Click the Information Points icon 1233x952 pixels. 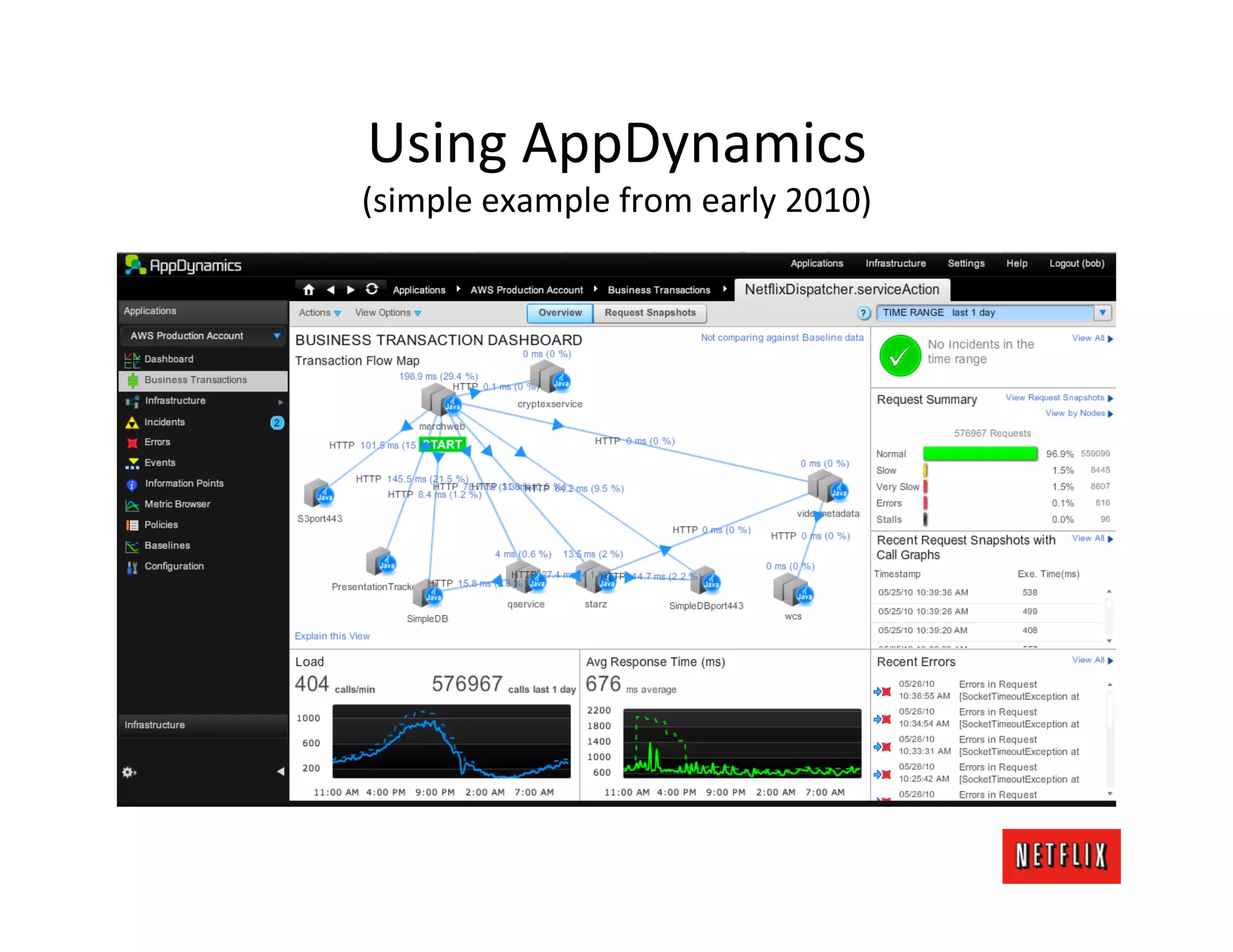click(x=132, y=484)
